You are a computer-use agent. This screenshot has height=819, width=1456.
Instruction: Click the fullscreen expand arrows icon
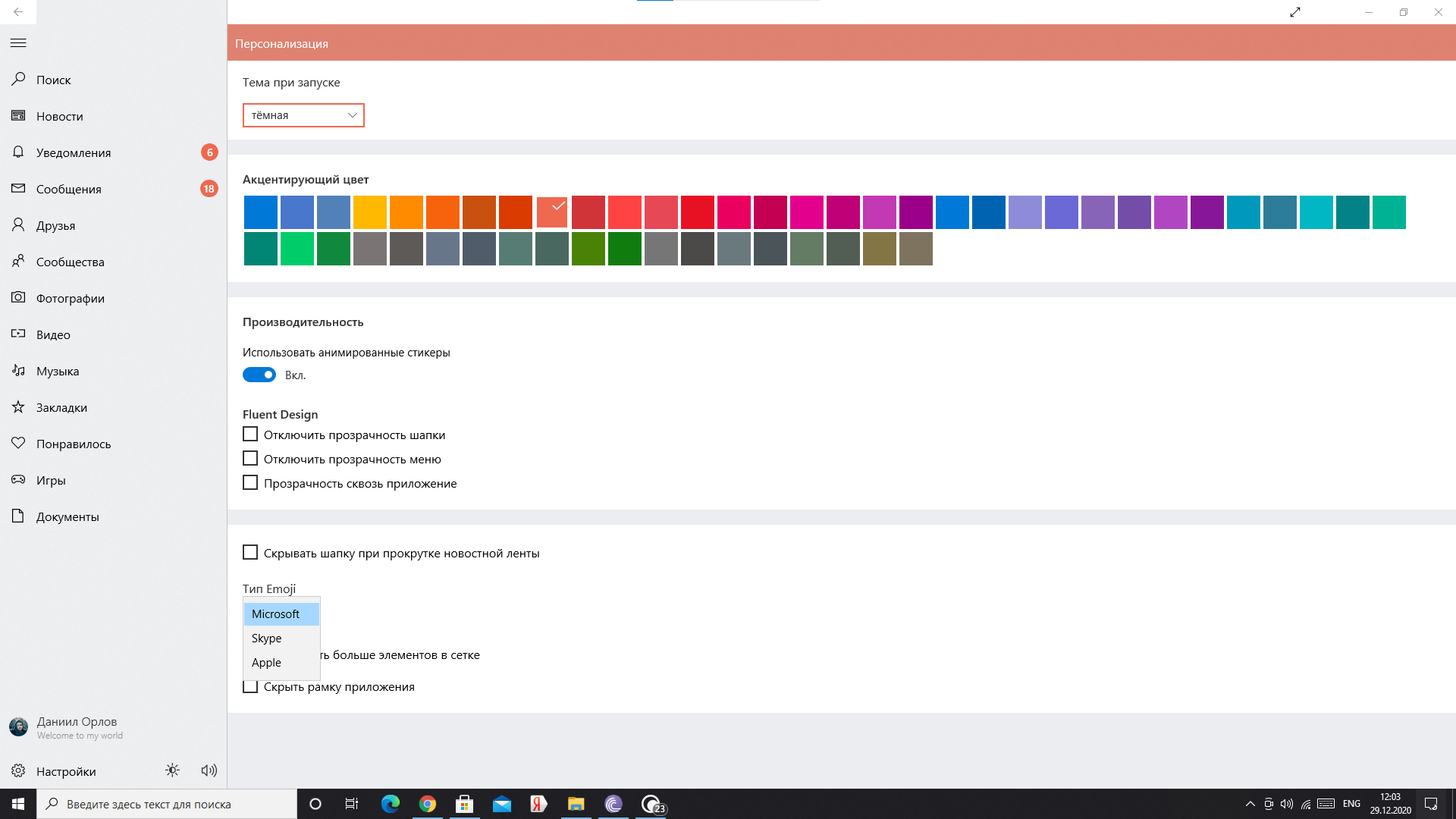1294,12
